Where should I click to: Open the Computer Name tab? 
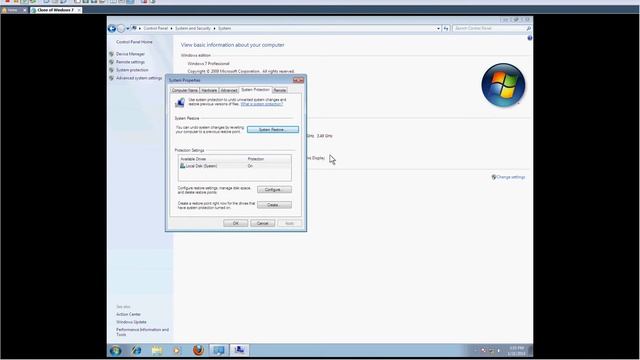[x=184, y=90]
